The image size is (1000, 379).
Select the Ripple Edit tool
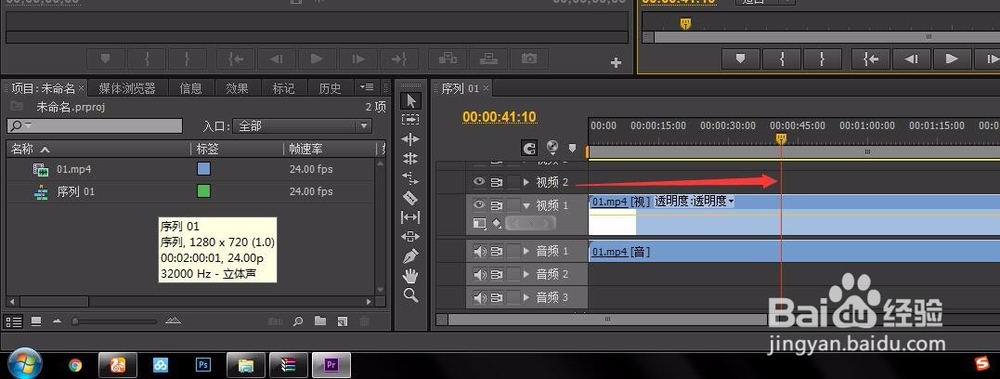(x=411, y=139)
